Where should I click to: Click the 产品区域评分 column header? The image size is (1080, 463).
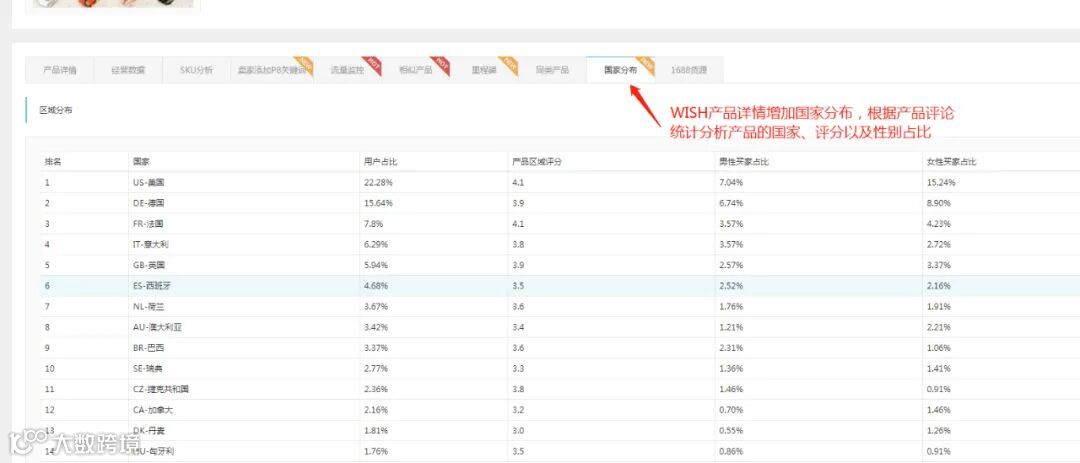[537, 162]
